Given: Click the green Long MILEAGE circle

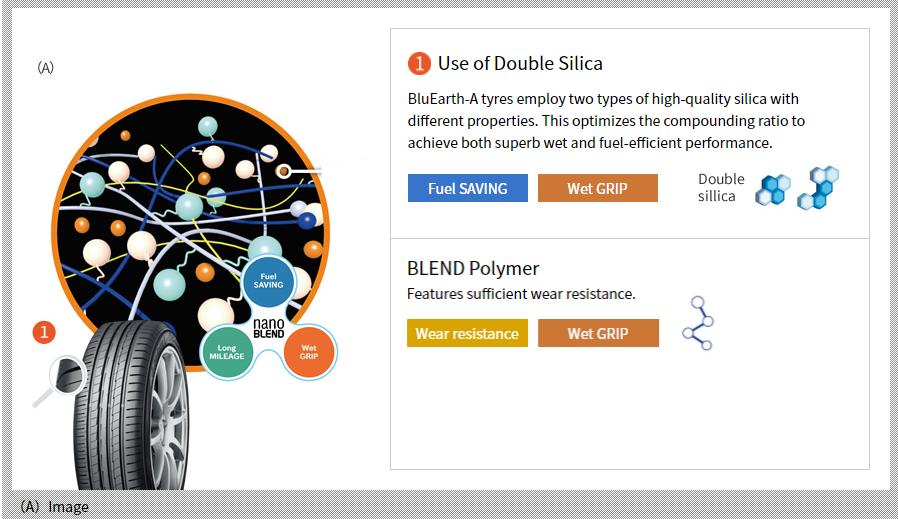Looking at the screenshot, I should click(227, 352).
